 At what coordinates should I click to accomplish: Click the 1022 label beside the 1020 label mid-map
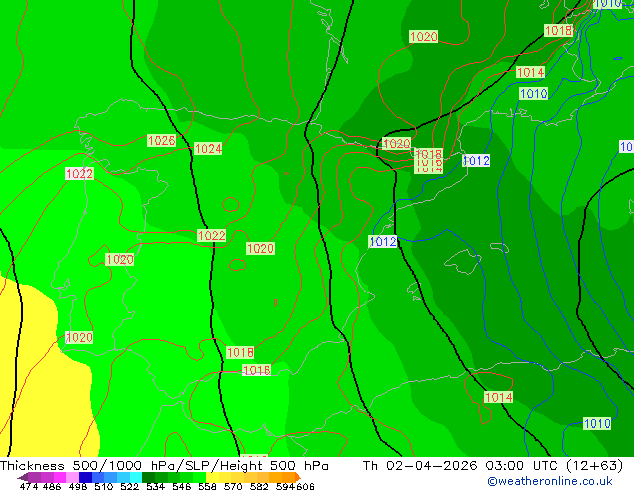click(x=211, y=235)
